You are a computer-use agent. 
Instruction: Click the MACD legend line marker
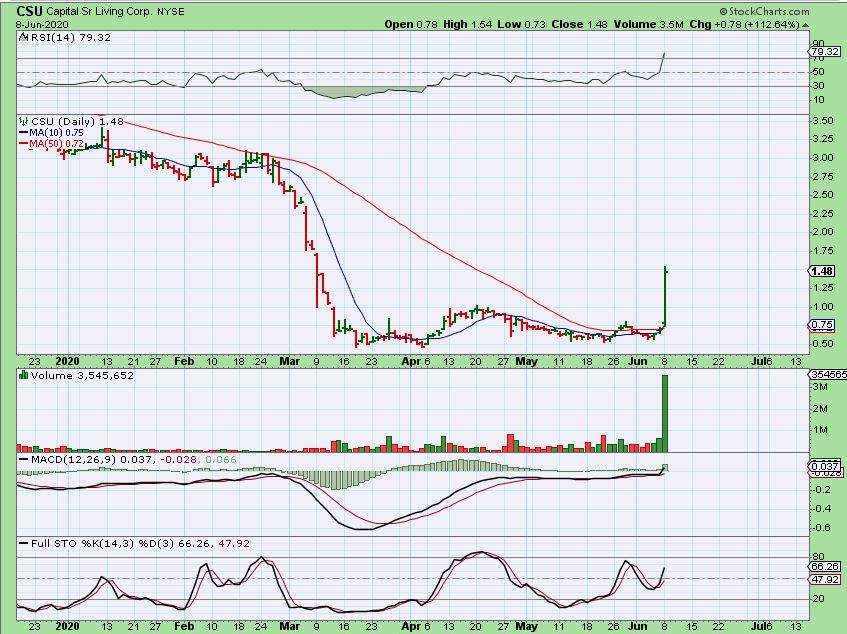pos(24,460)
